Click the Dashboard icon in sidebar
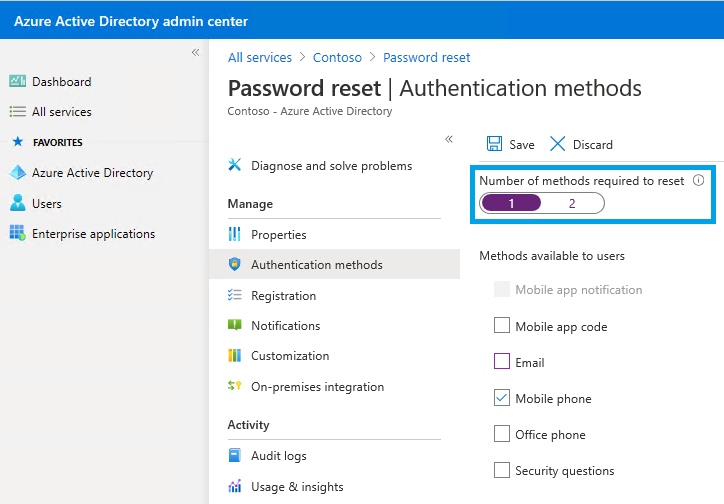Screen dimensions: 724x504 pyautogui.click(x=17, y=82)
